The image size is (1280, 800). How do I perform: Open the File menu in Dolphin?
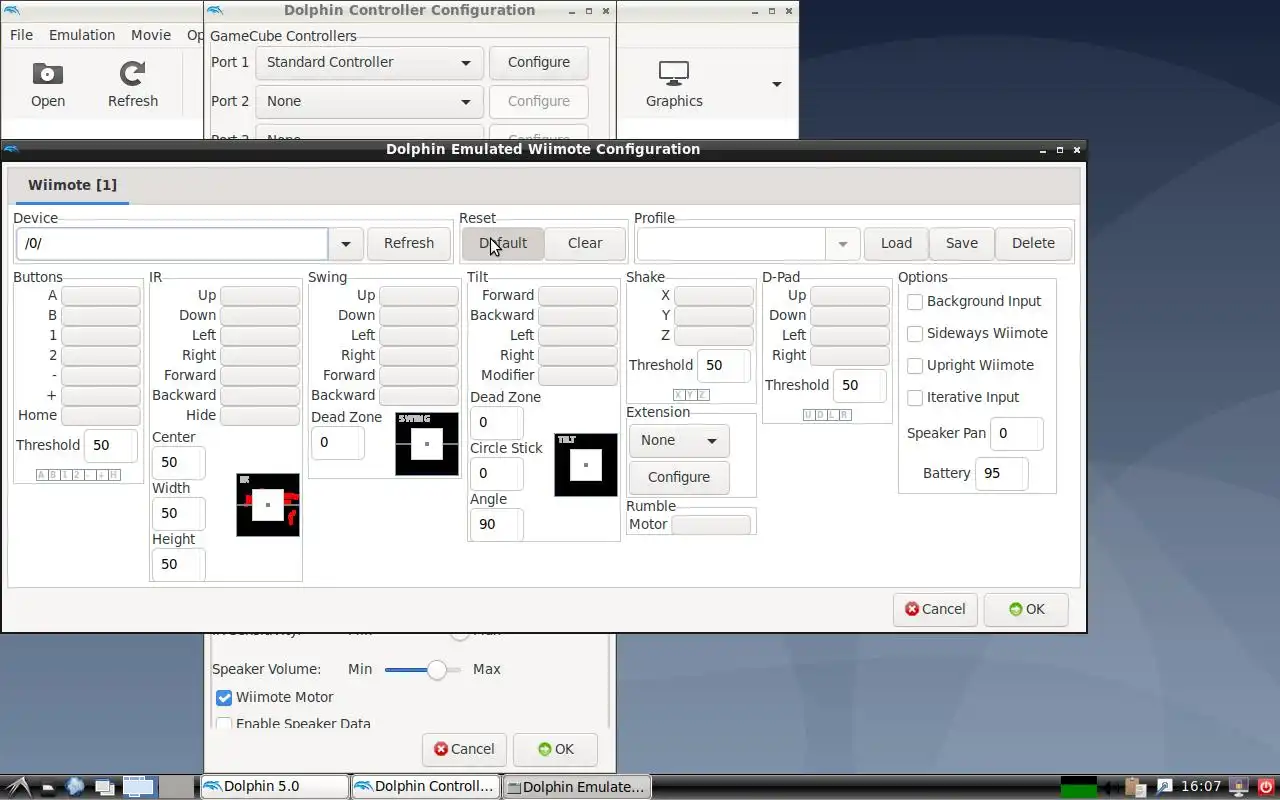coord(21,34)
